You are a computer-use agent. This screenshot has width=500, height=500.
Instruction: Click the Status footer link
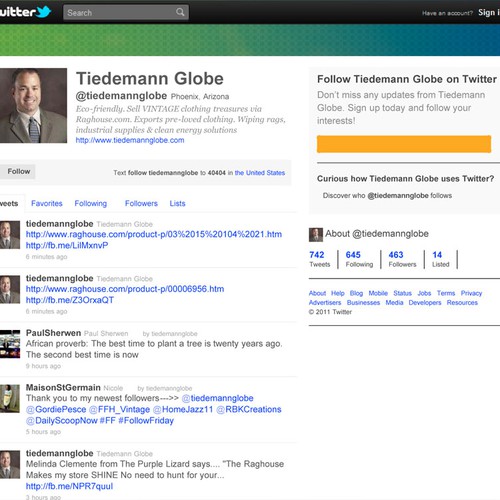(402, 293)
